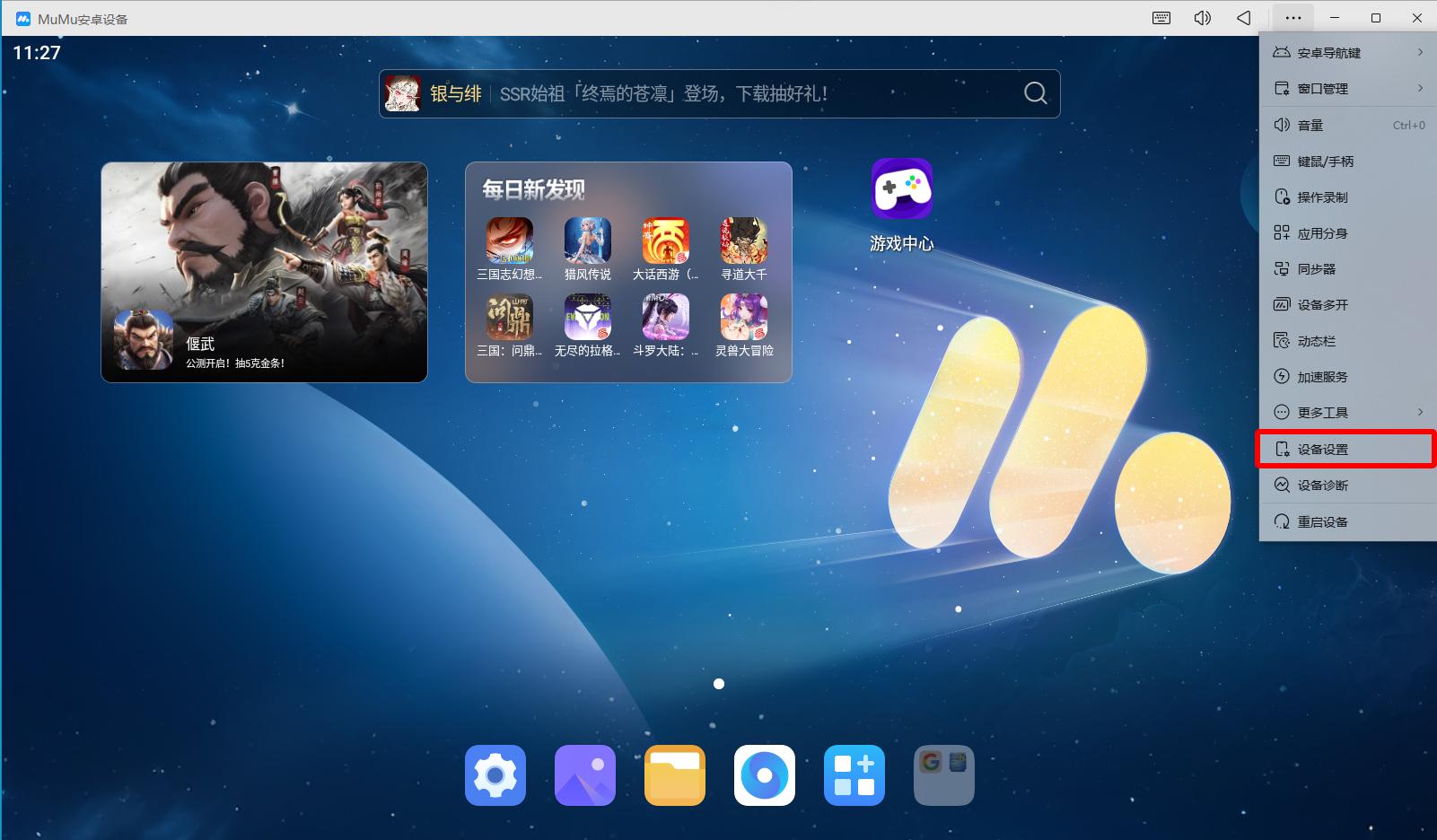Open the Settings gear app in dock

pyautogui.click(x=495, y=775)
